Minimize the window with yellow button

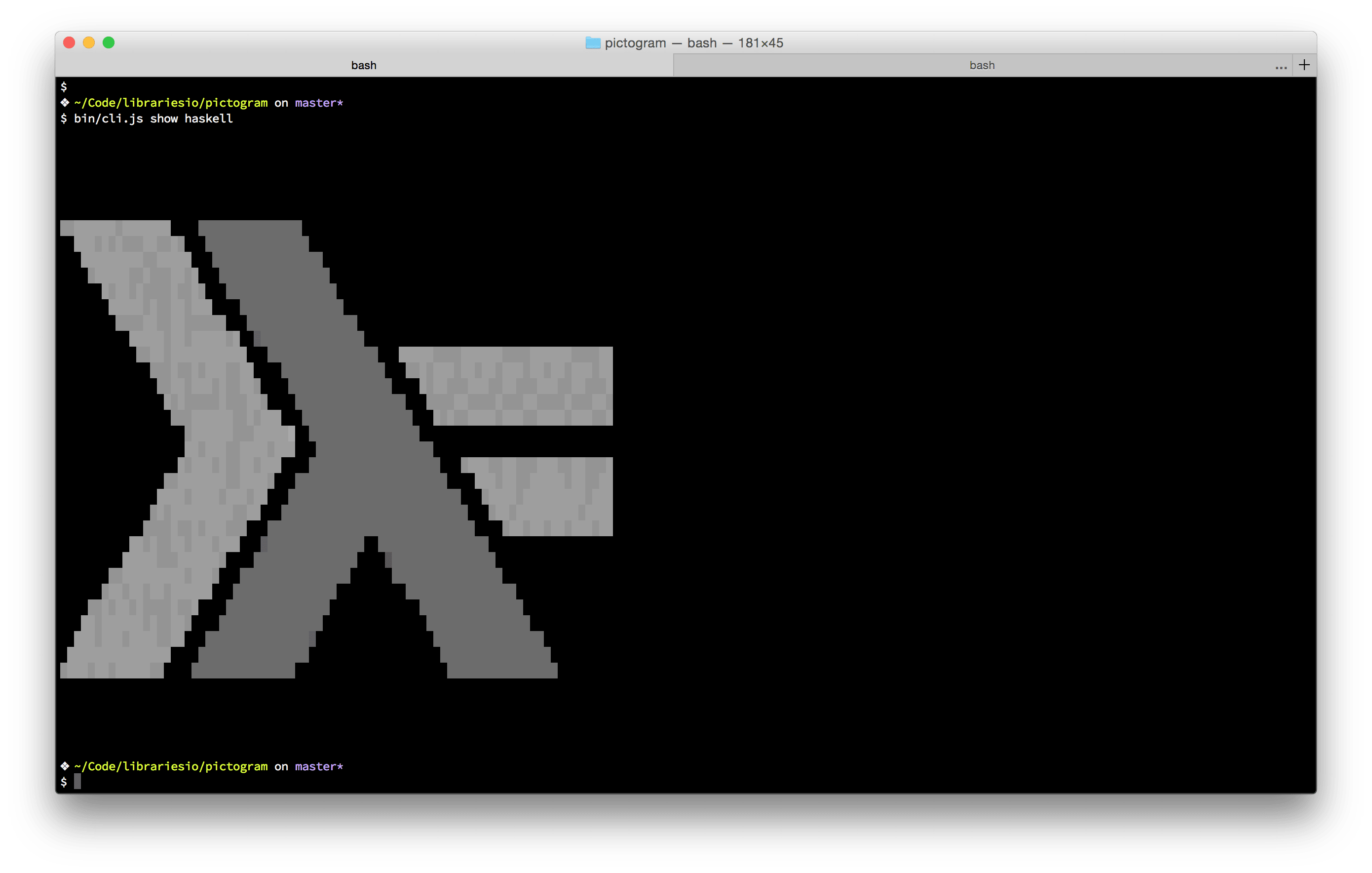click(89, 43)
